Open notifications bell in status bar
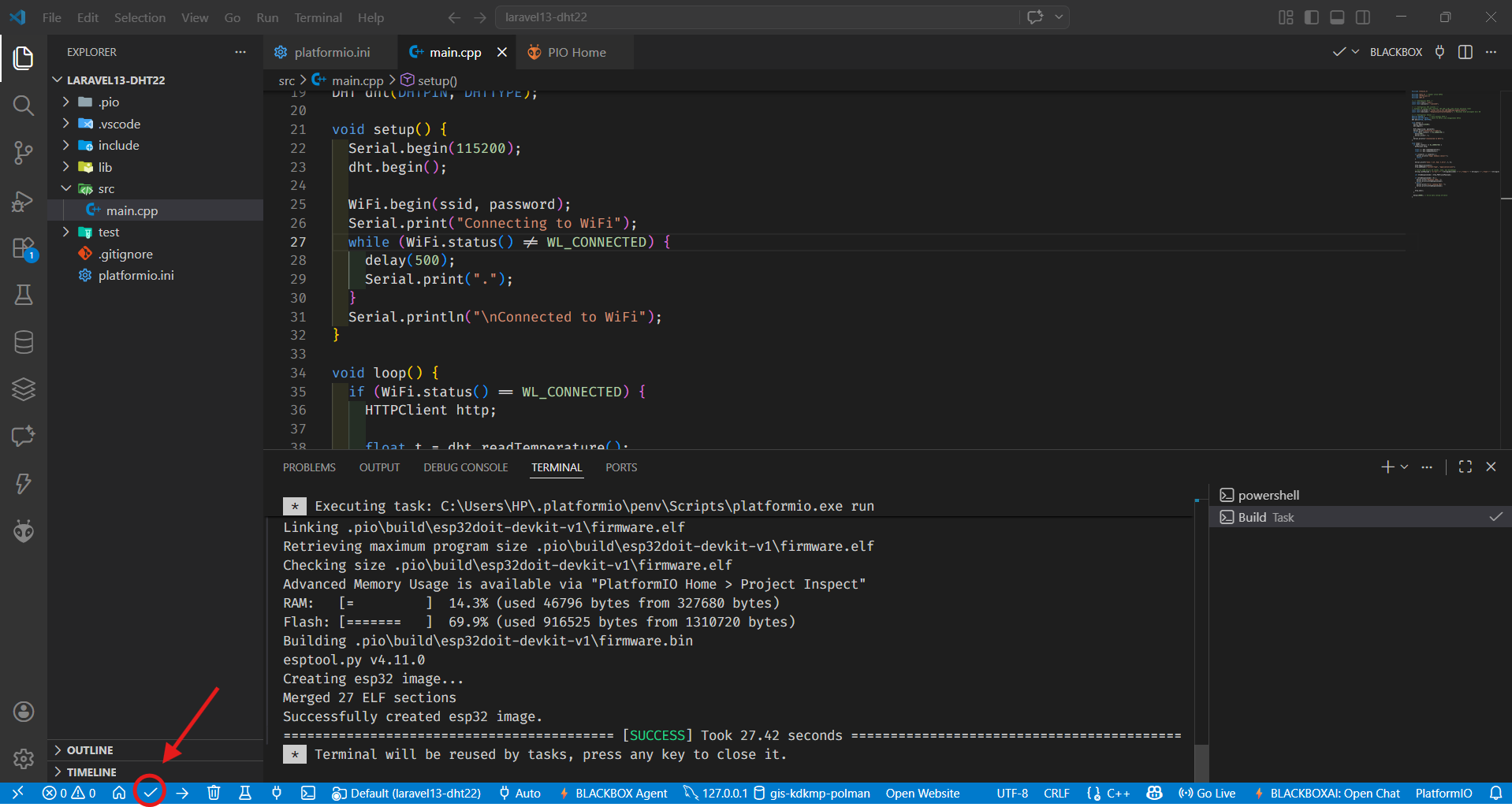Viewport: 1512px width, 807px height. pos(1495,793)
